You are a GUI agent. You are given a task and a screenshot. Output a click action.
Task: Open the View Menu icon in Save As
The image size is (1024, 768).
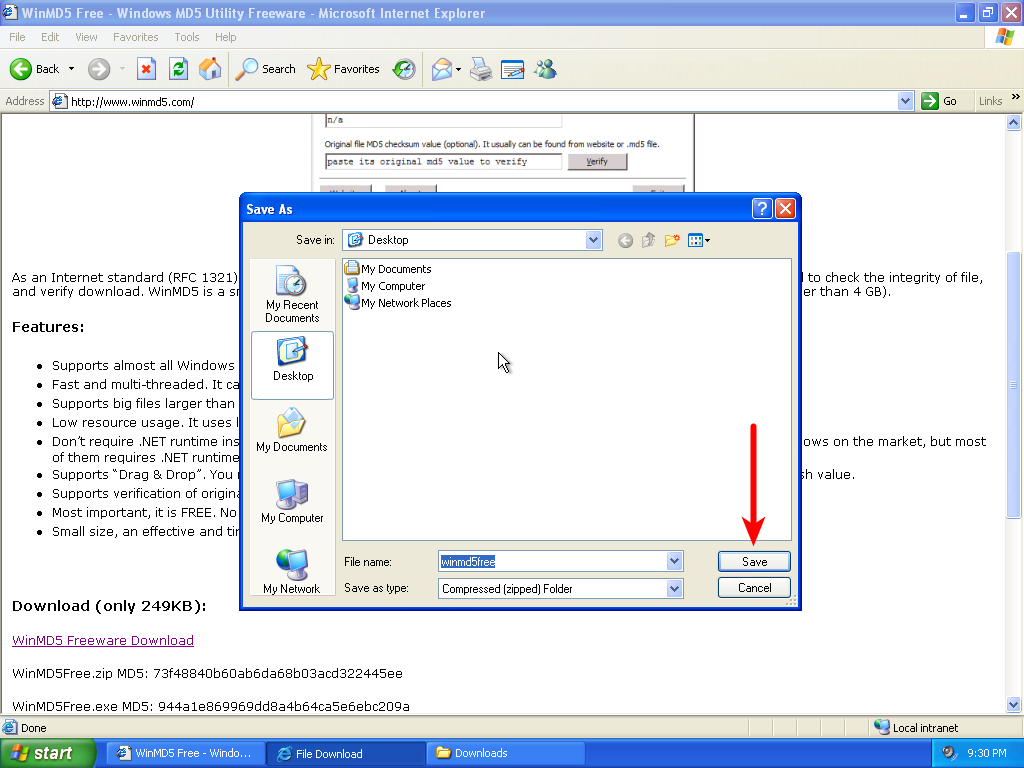click(x=698, y=240)
